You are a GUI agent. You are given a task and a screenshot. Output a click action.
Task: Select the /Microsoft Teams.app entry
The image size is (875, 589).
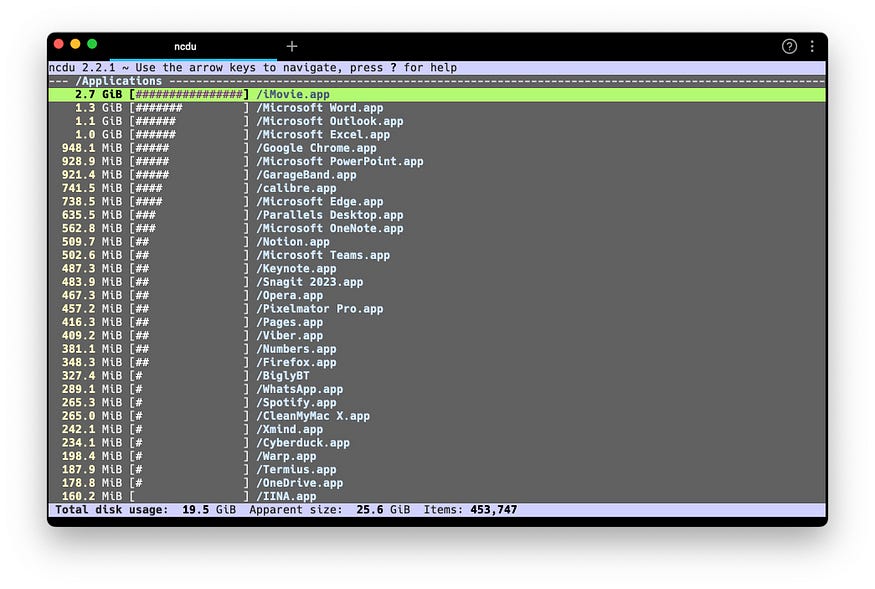[437, 255]
